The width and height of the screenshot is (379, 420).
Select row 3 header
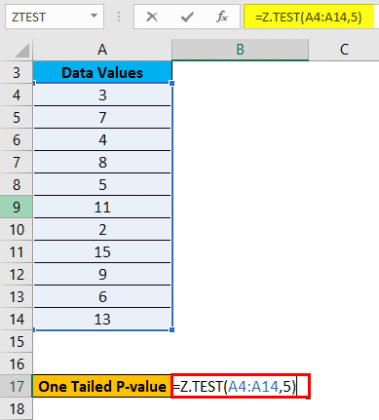(x=16, y=72)
